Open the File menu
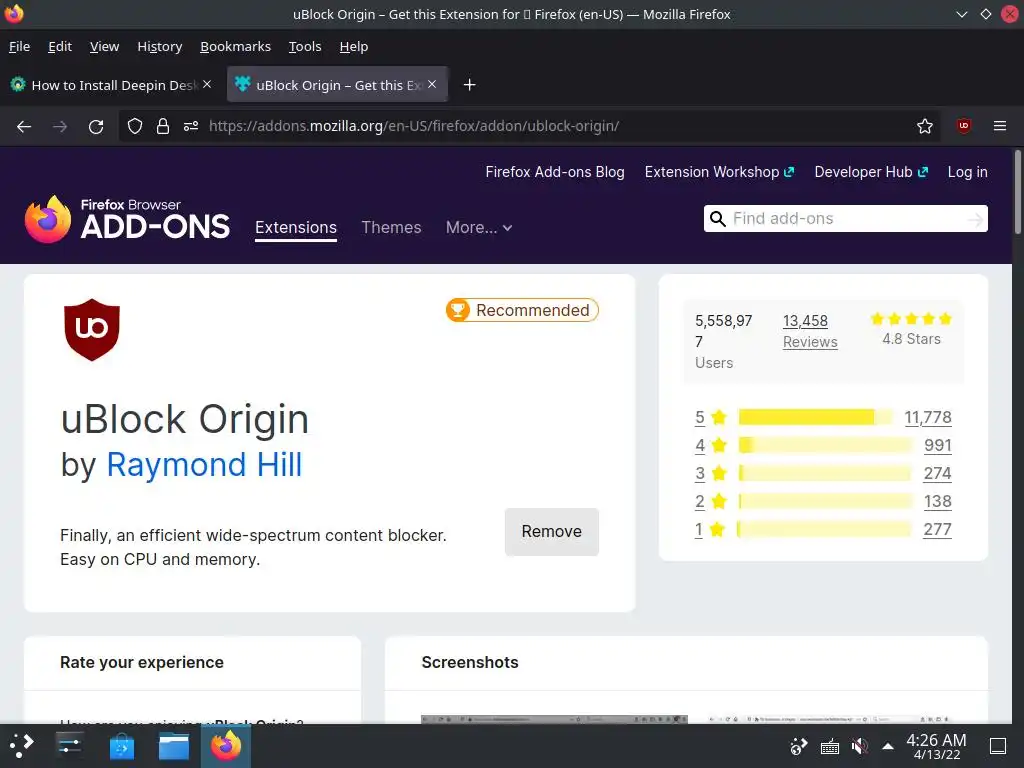This screenshot has height=768, width=1024. pyautogui.click(x=20, y=46)
